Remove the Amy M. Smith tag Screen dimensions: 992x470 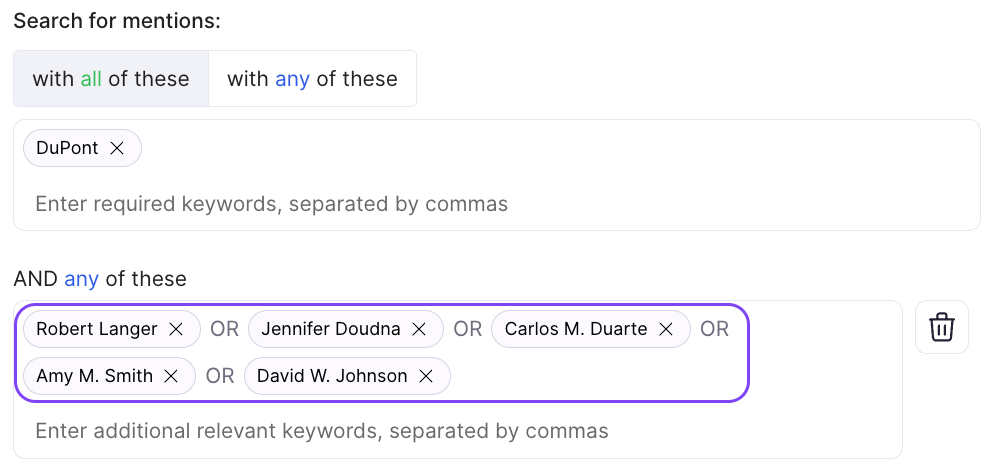171,376
